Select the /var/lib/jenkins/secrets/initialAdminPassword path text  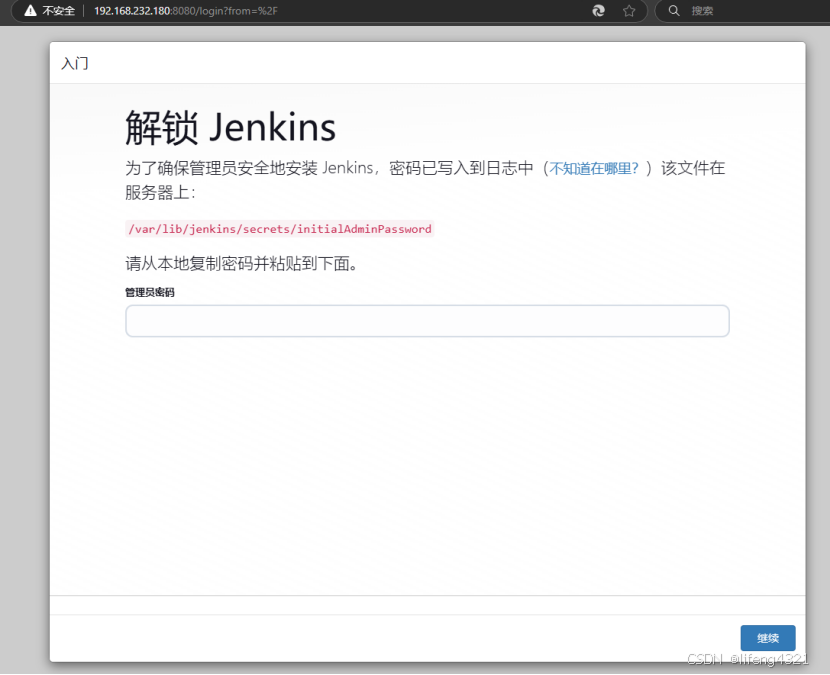point(280,229)
